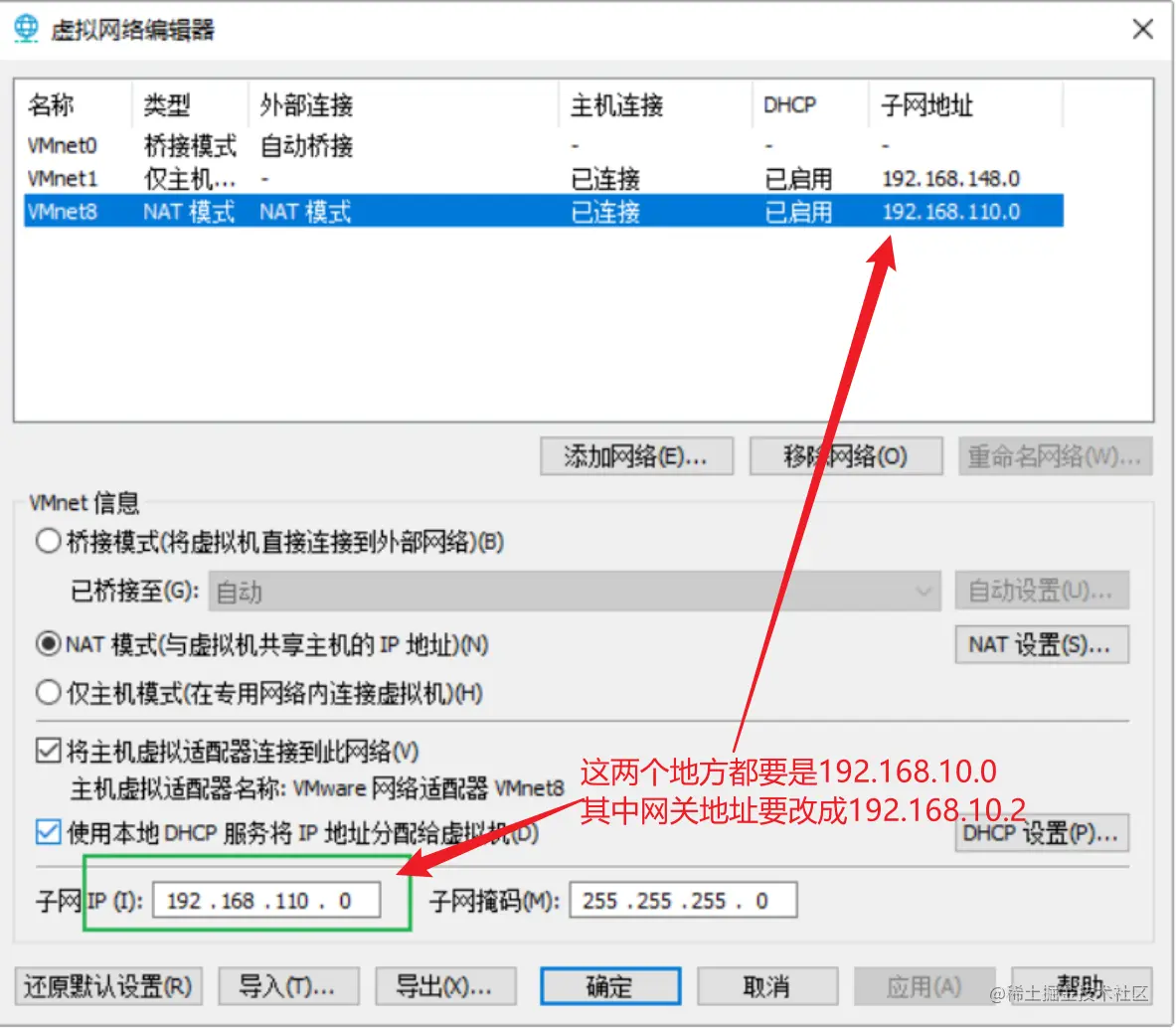
Task: Select host-only mode radio button
Action: [47, 692]
